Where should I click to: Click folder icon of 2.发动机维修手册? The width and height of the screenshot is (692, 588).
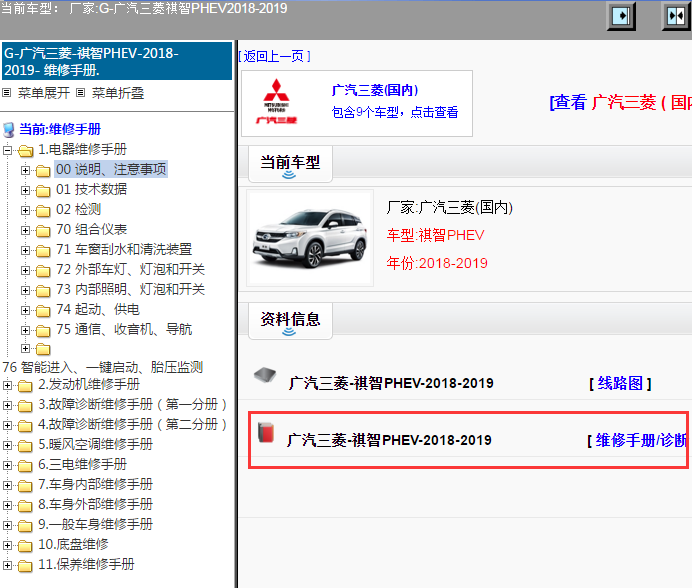(25, 386)
